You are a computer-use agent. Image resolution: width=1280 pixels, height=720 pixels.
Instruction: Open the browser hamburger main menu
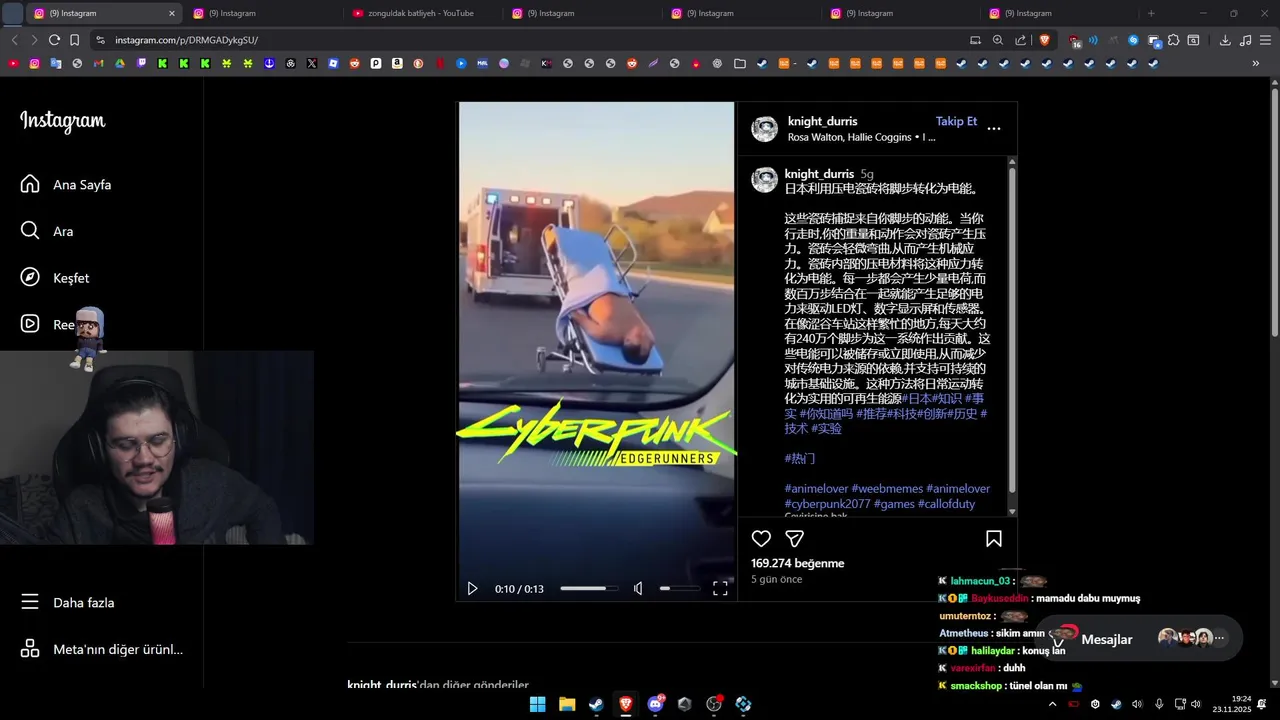[x=1265, y=40]
